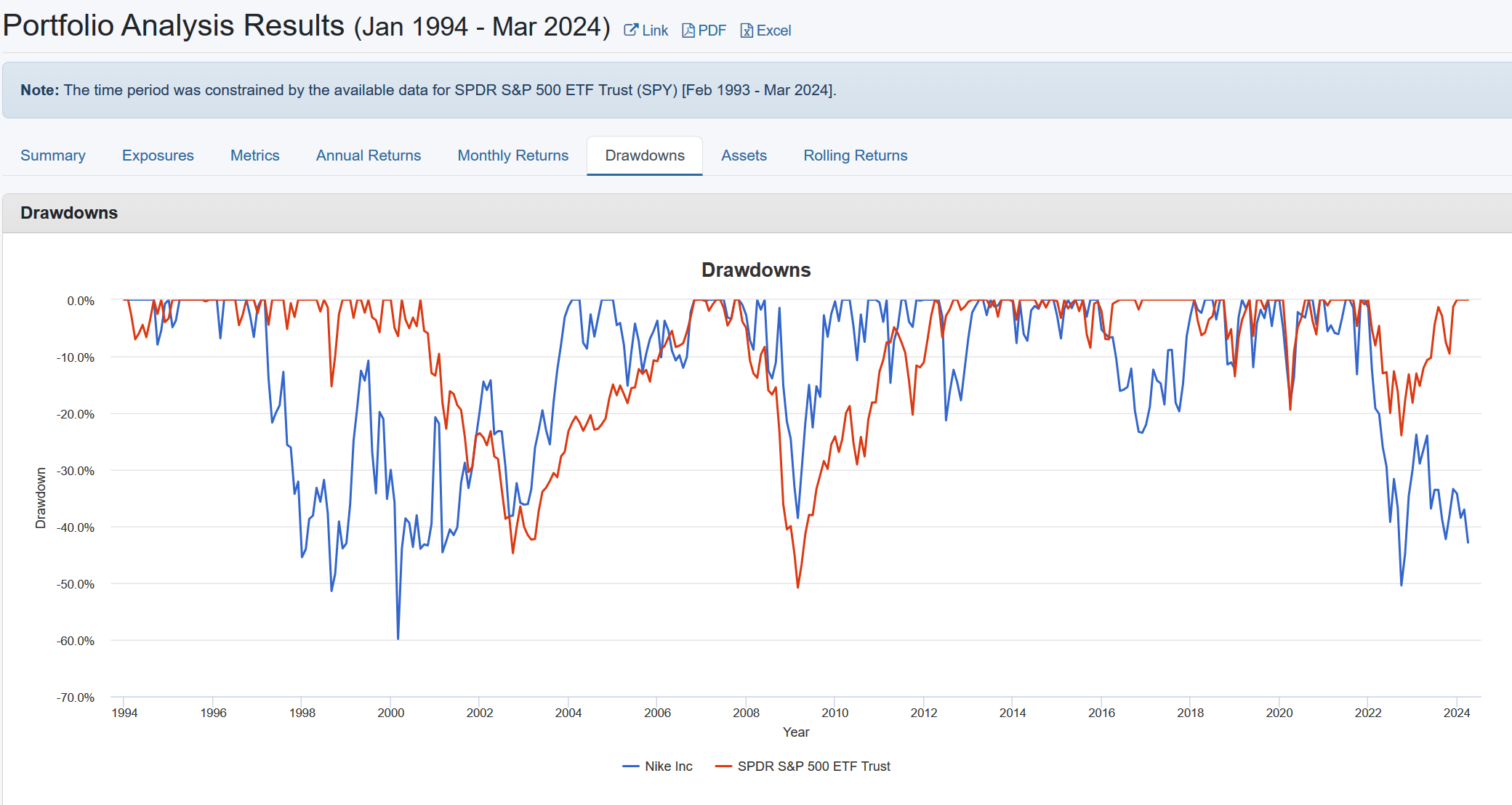Go to the Metrics tab
Viewport: 1512px width, 805px height.
point(254,155)
